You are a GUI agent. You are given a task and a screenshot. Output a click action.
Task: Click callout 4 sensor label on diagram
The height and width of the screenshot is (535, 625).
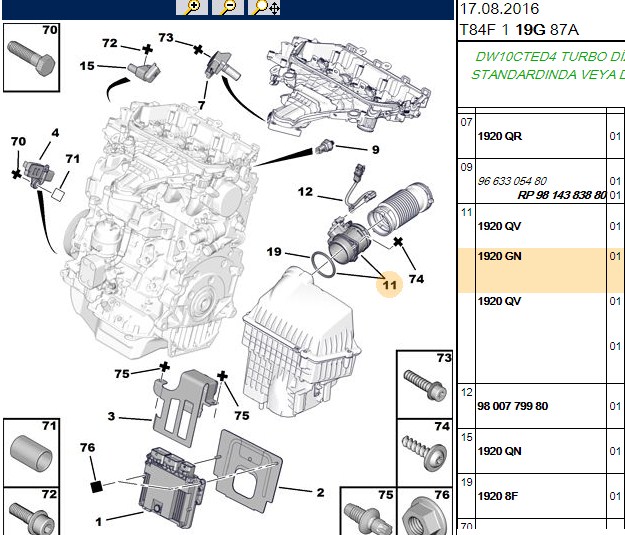click(55, 133)
